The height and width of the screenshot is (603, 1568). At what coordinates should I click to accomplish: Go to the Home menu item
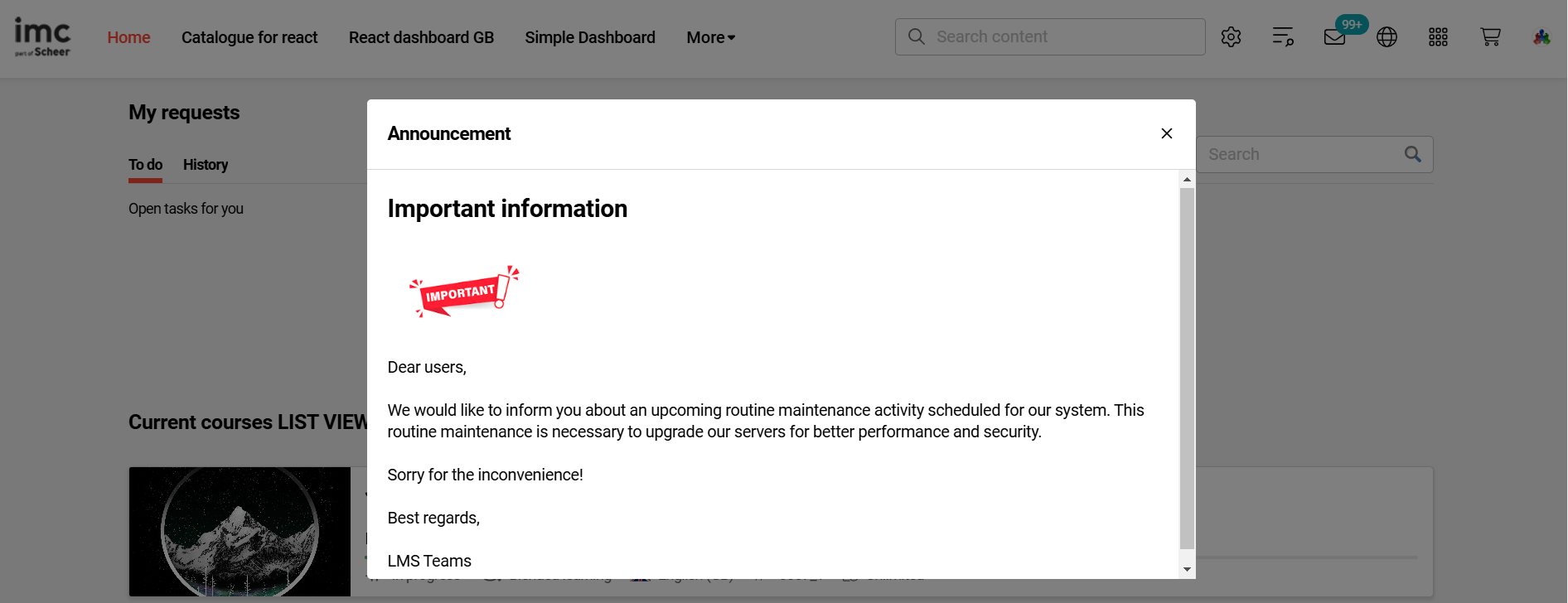click(x=128, y=37)
